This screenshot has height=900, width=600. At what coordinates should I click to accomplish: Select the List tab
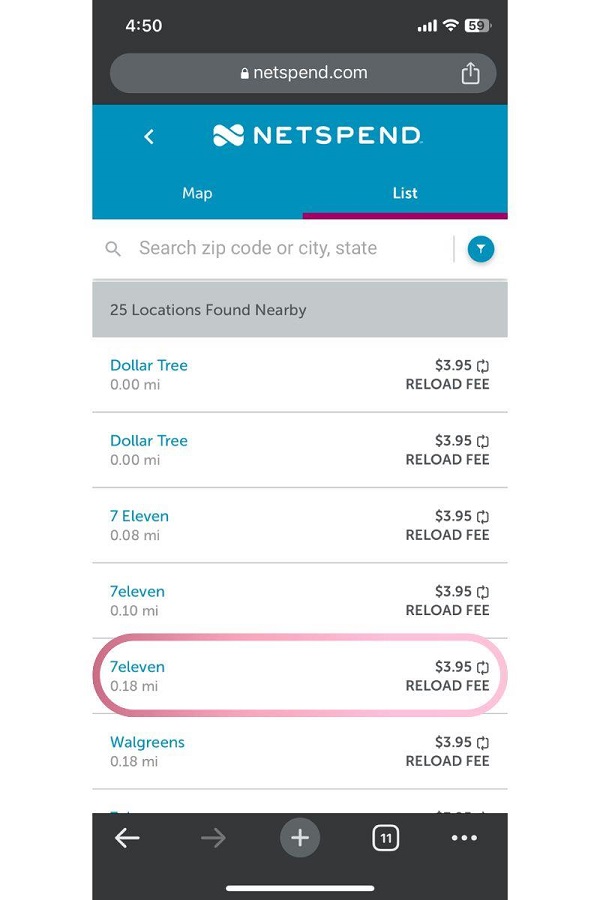click(404, 193)
